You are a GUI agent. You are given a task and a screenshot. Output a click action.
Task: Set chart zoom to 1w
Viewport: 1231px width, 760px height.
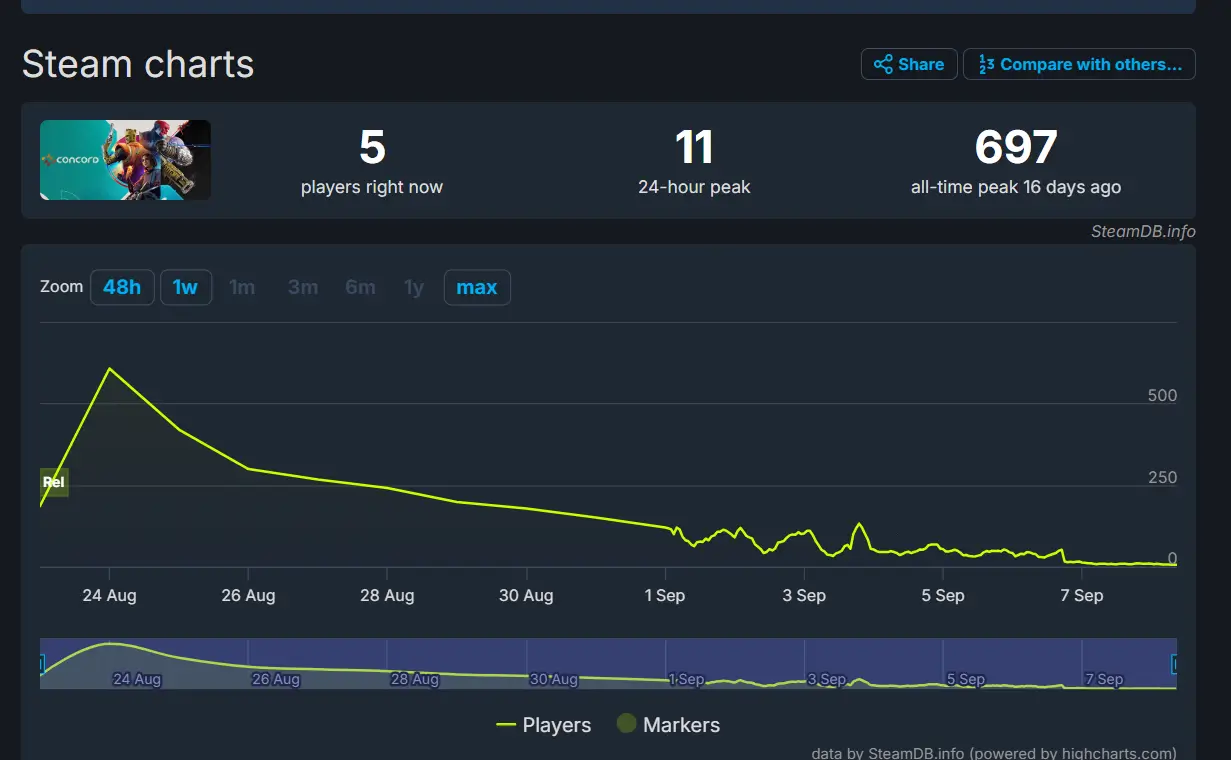click(x=185, y=287)
